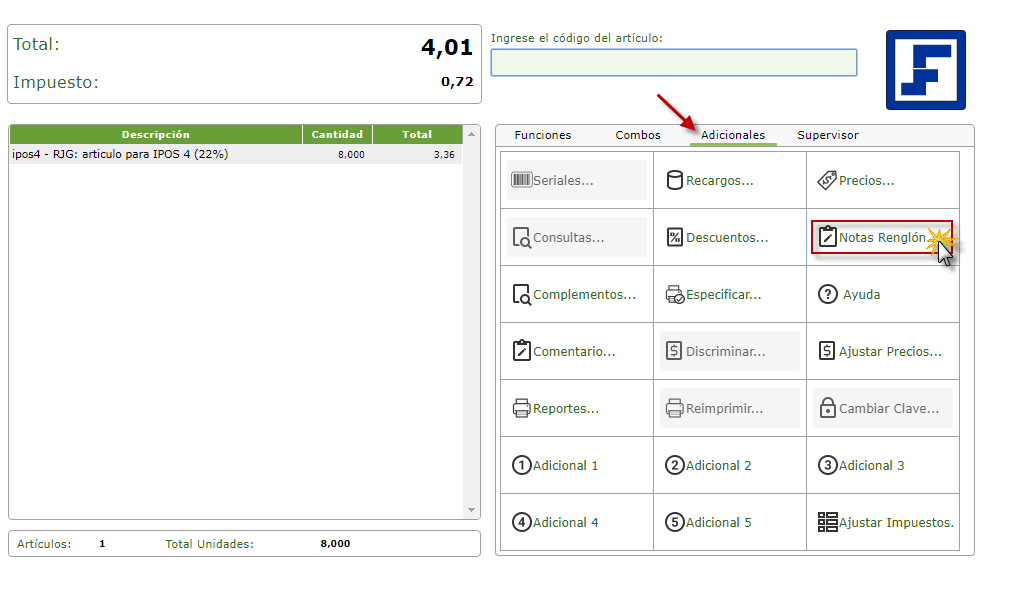
Task: Click the Descuentos percent icon
Action: [675, 237]
